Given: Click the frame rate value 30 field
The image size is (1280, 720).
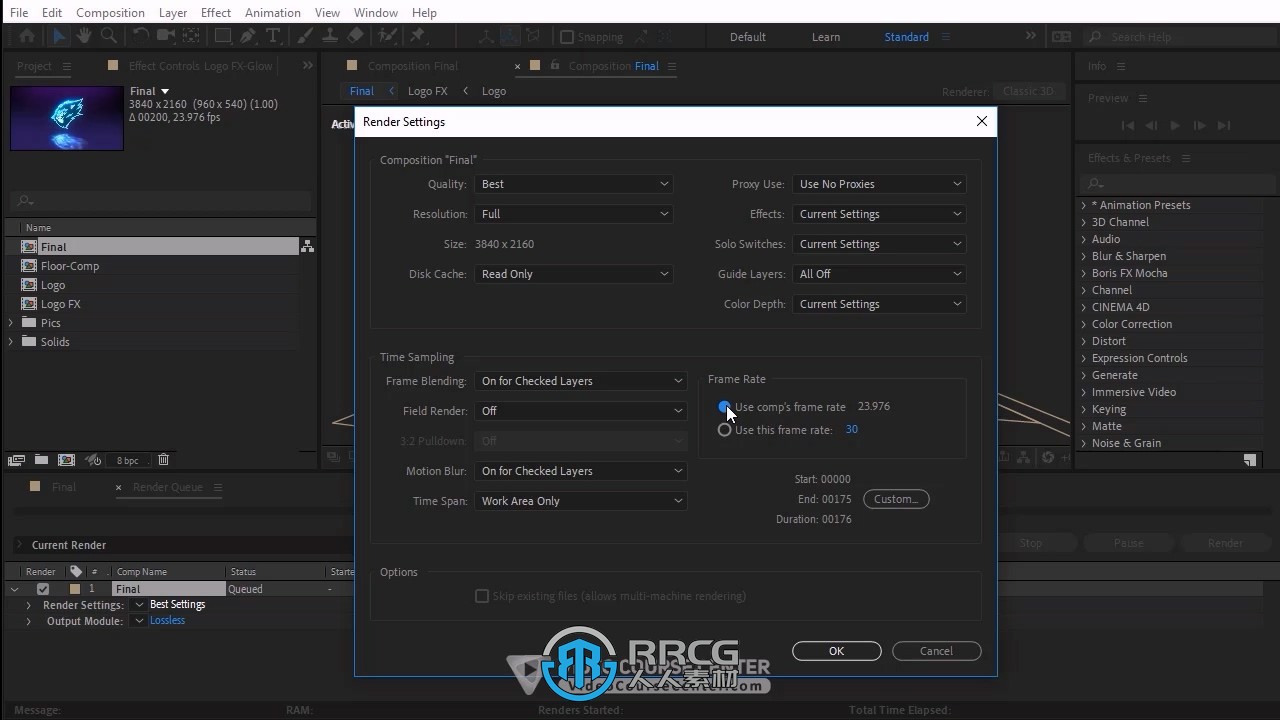Looking at the screenshot, I should point(852,430).
